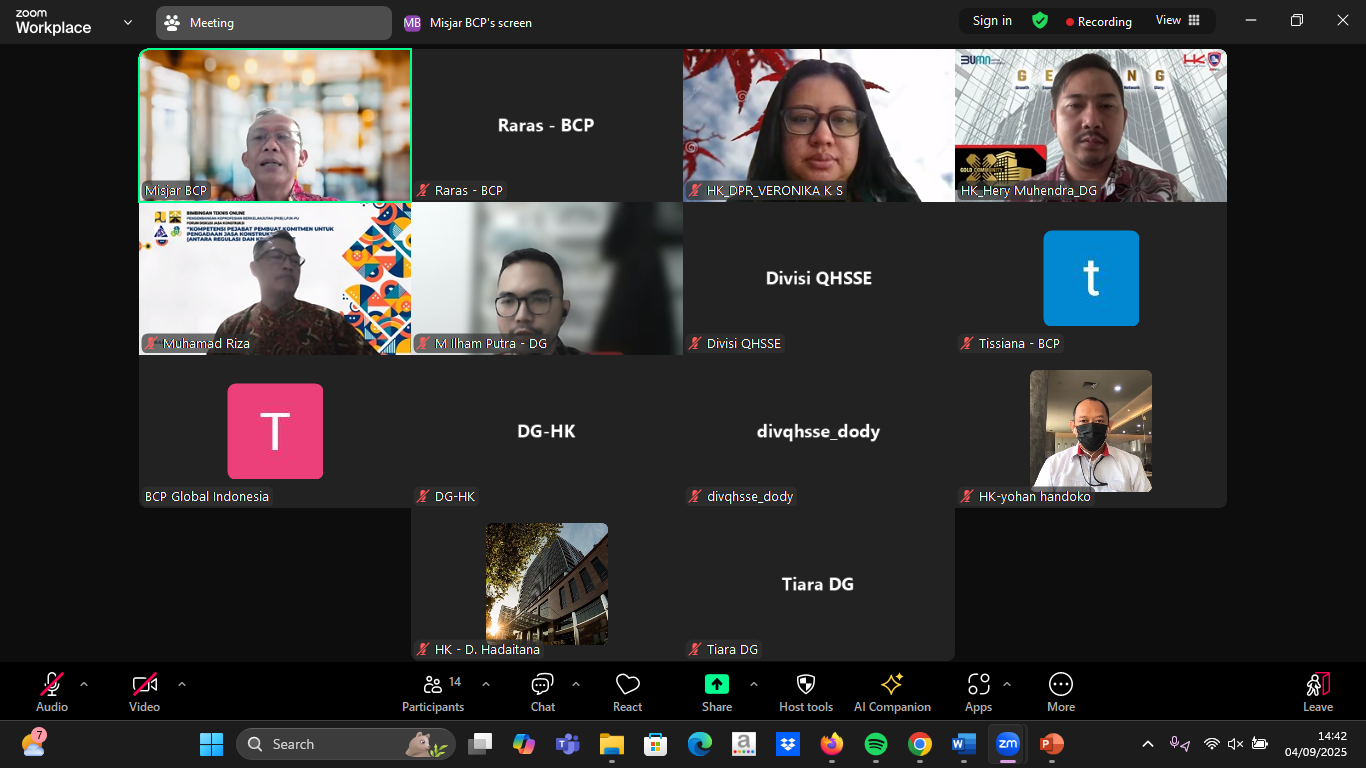
Task: Open the Apps menu icon
Action: pos(978,692)
